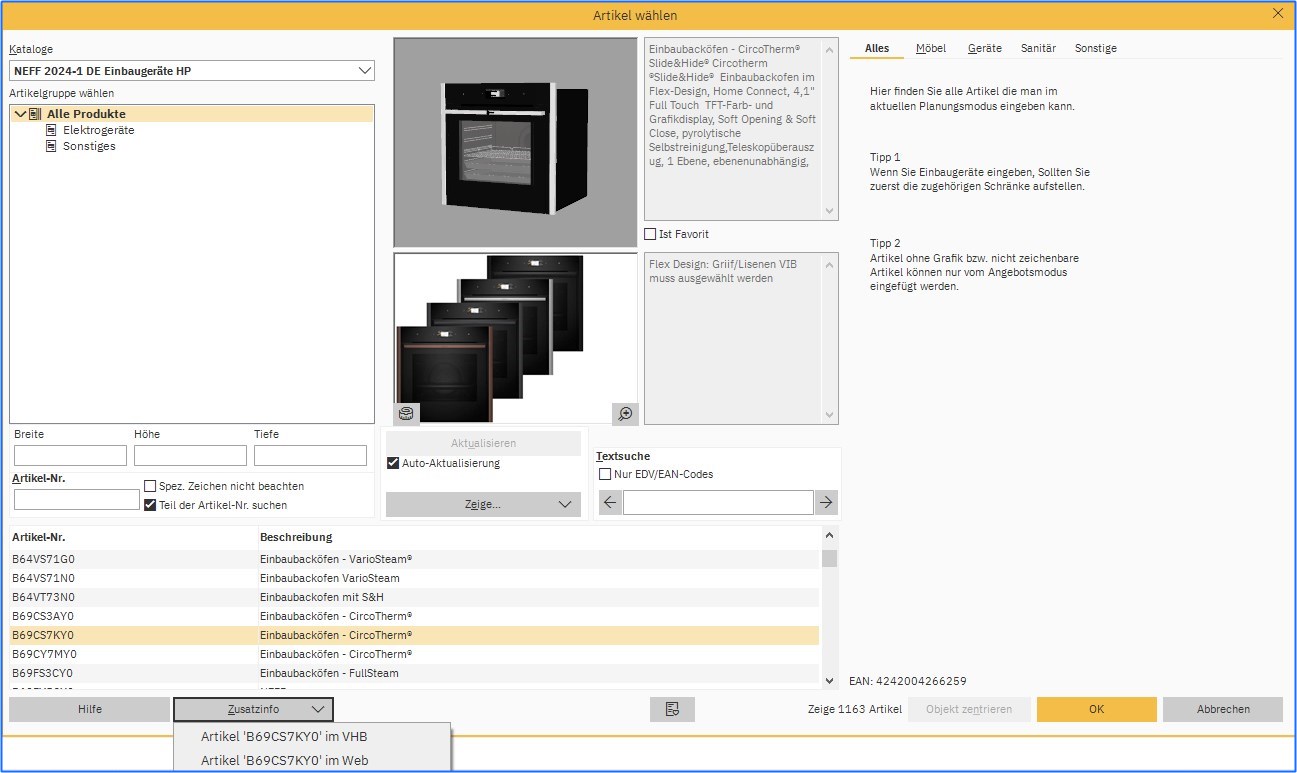Mark article as Ist Favorit
Screen dimensions: 1297x773
[x=651, y=234]
